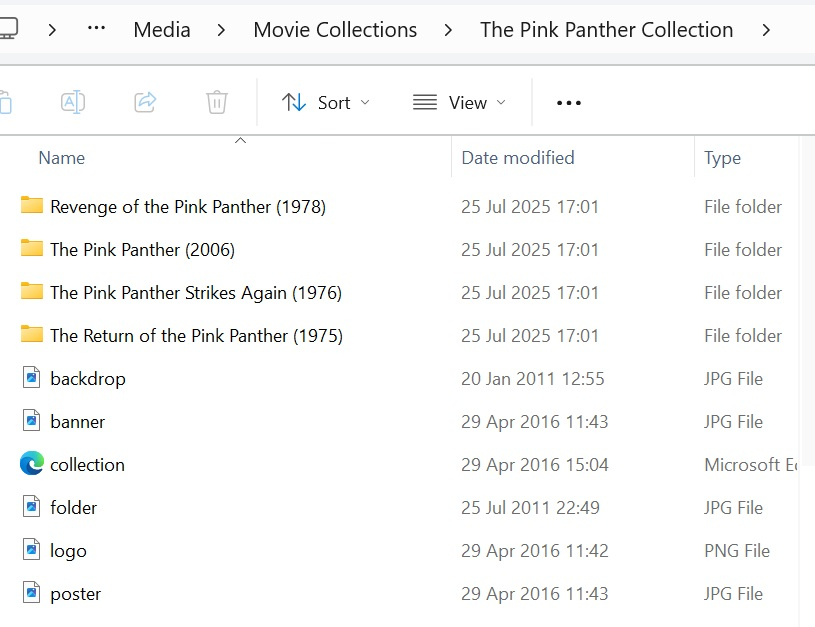This screenshot has width=815, height=627.
Task: Select the logo PNG file icon
Action: click(x=32, y=550)
